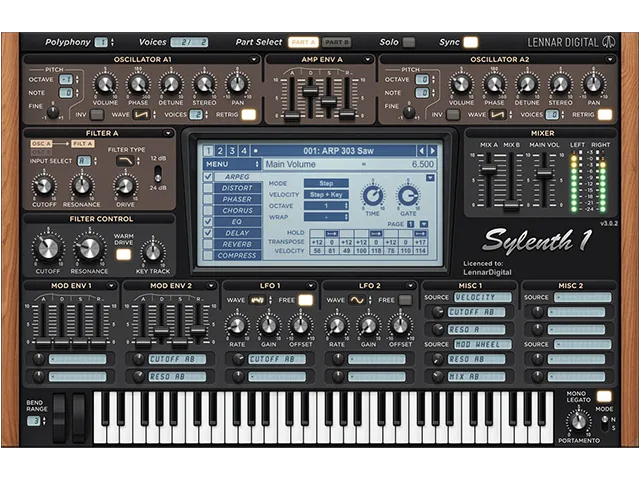This screenshot has width=640, height=480.
Task: Select PART A
Action: tap(303, 42)
